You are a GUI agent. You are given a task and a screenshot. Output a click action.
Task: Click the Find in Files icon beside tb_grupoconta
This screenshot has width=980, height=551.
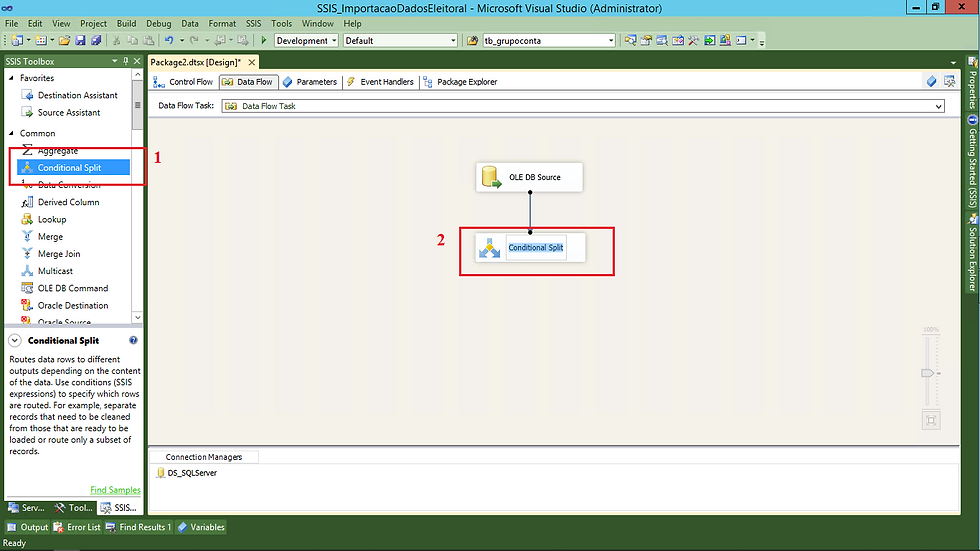click(472, 41)
